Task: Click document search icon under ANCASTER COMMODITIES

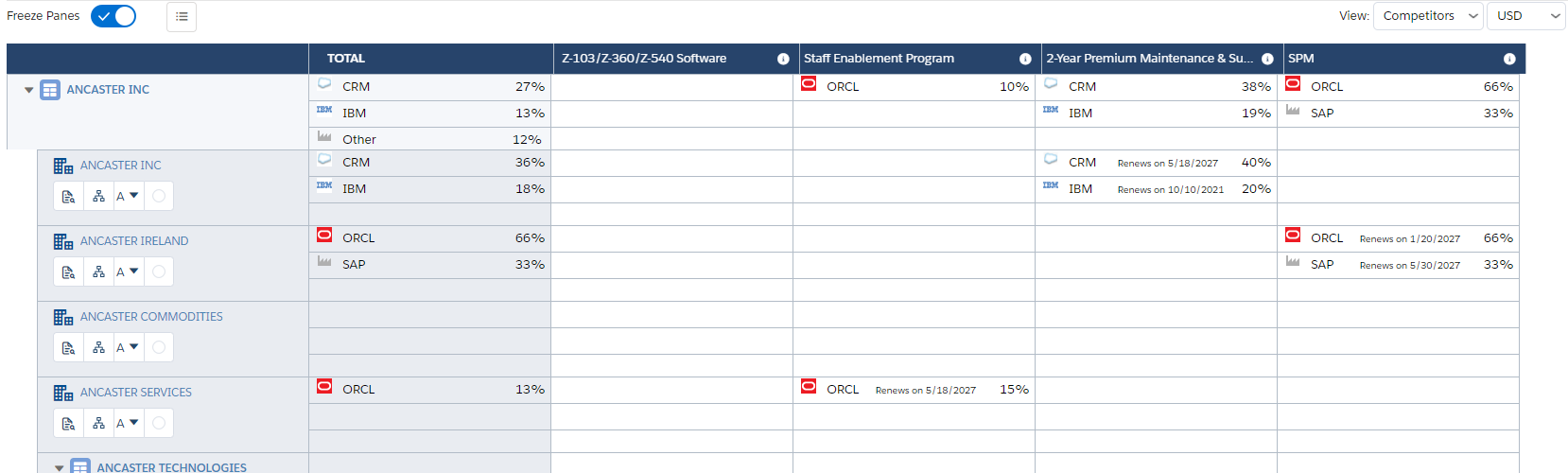Action: pos(68,348)
